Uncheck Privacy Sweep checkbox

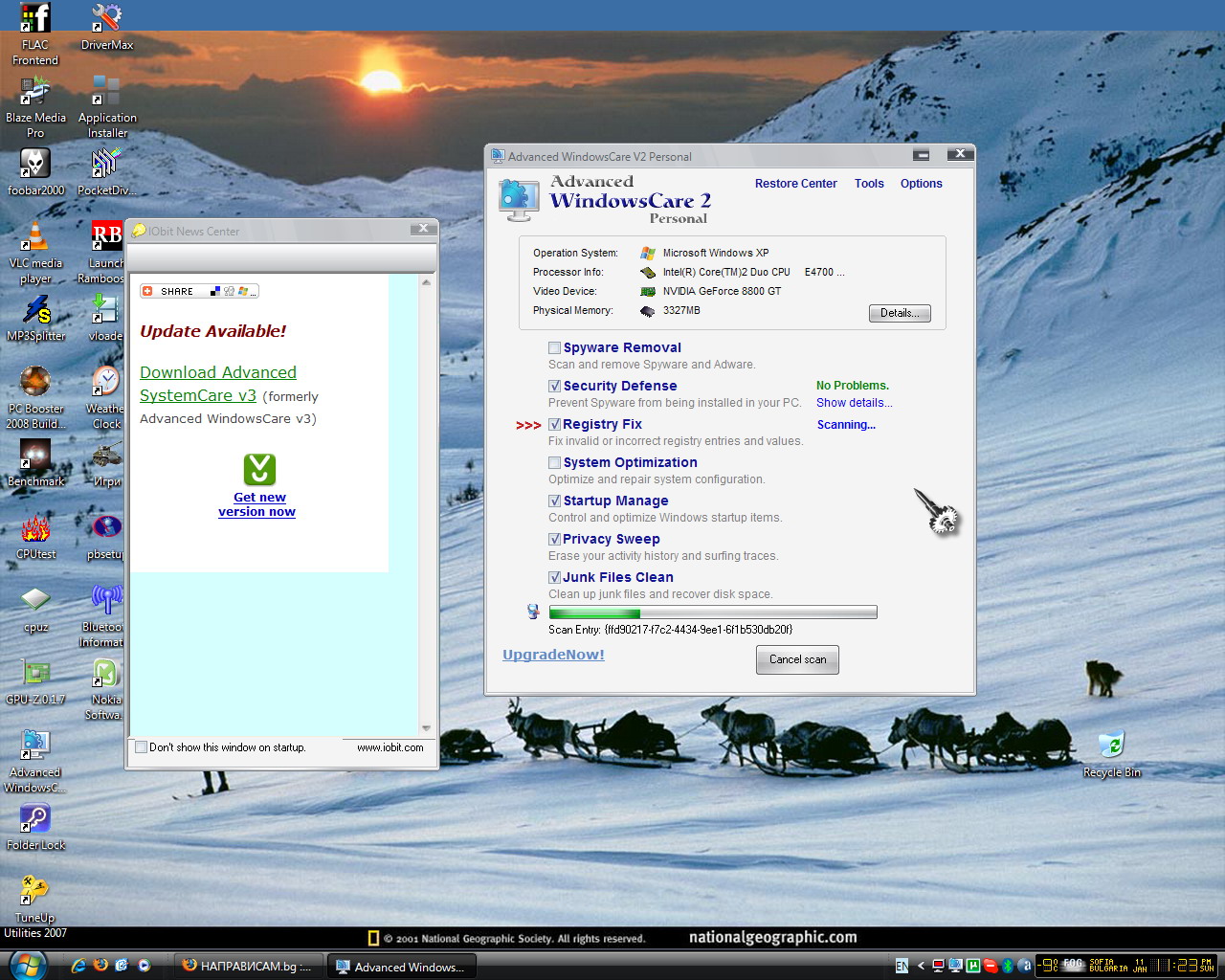click(x=554, y=539)
